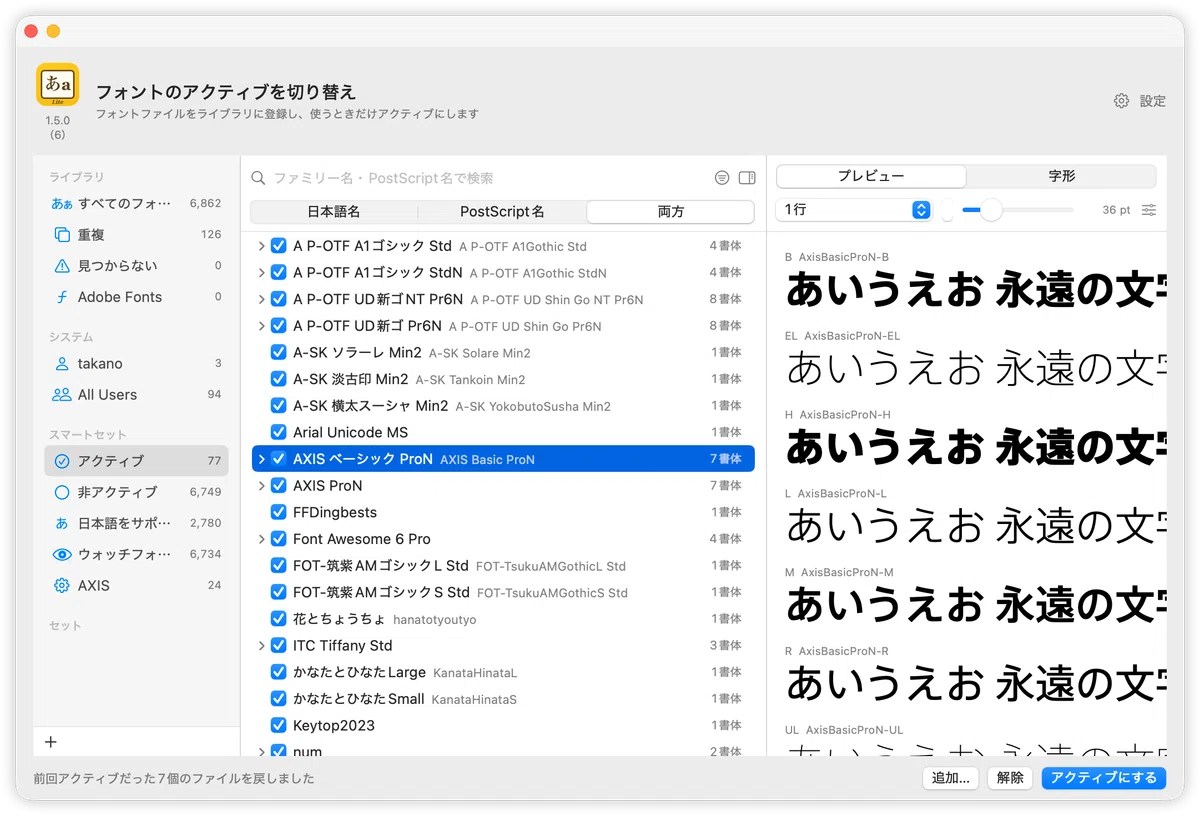Uncheck 花とちょうちょ checkbox
Image resolution: width=1200 pixels, height=816 pixels.
pyautogui.click(x=279, y=619)
